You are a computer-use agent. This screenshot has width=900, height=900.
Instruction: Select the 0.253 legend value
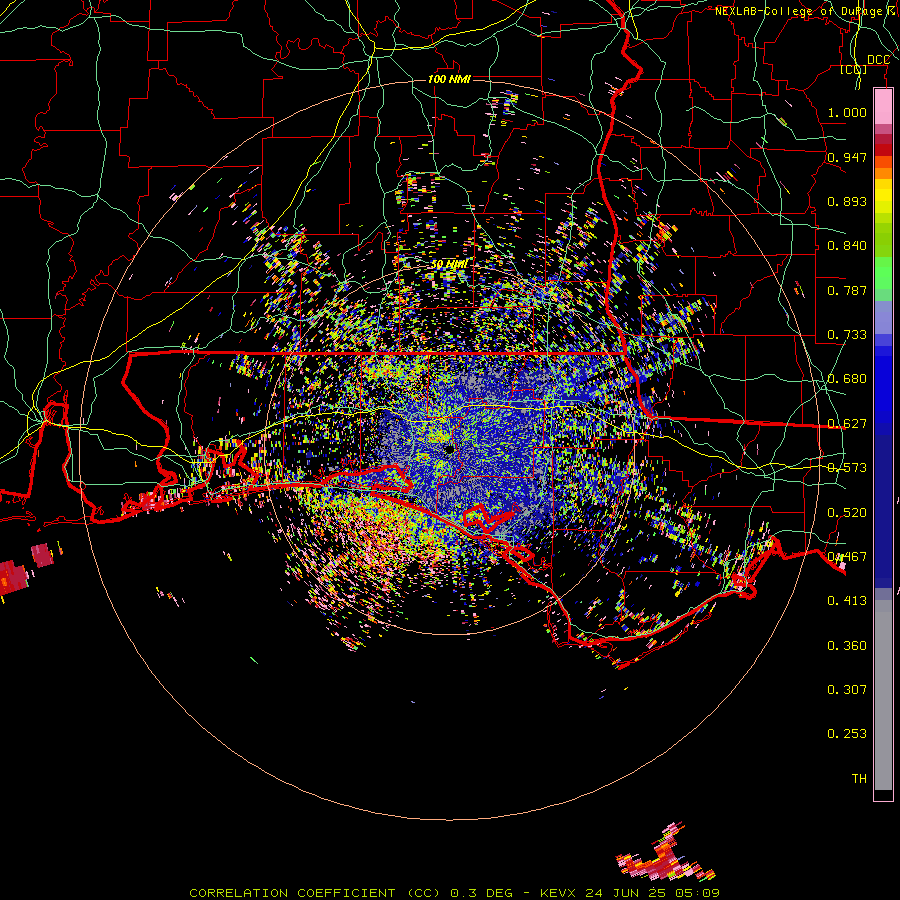(x=847, y=734)
